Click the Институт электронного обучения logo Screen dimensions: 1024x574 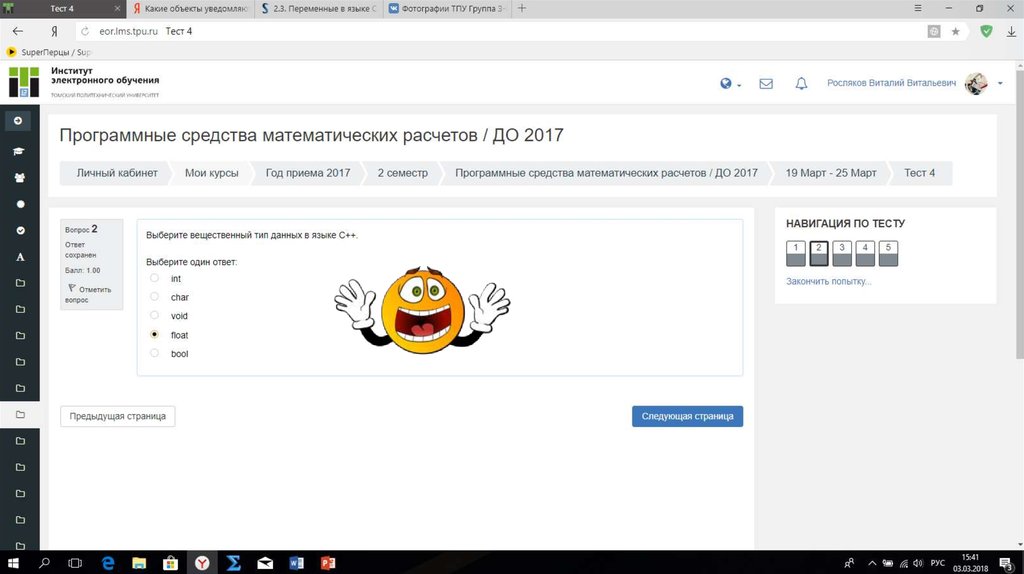84,82
